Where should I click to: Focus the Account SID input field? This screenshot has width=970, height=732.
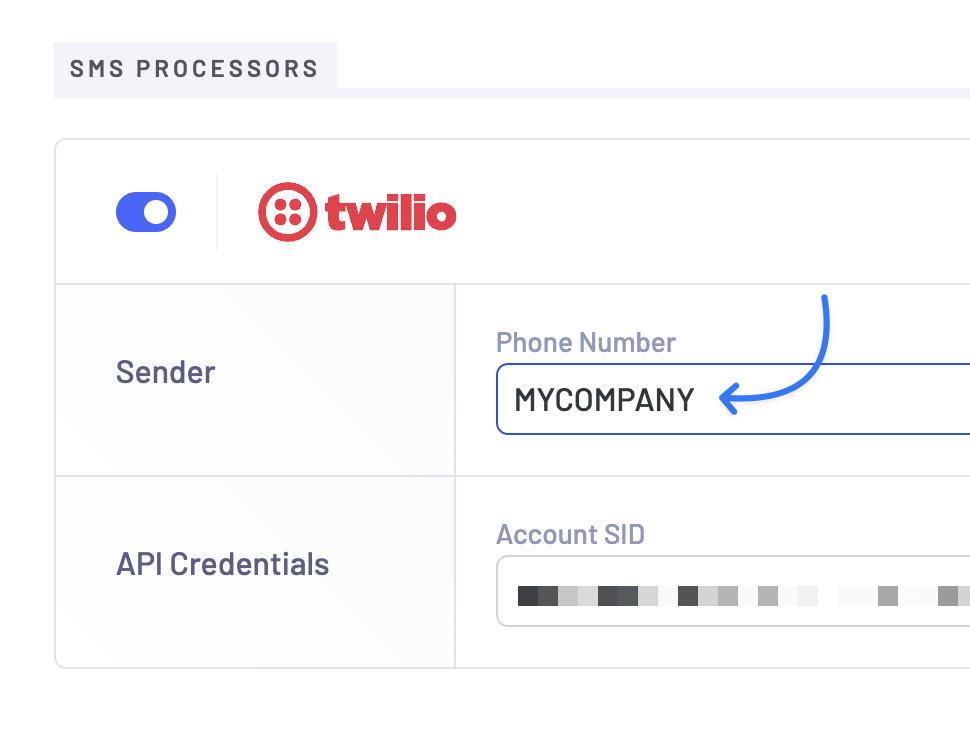pyautogui.click(x=733, y=591)
